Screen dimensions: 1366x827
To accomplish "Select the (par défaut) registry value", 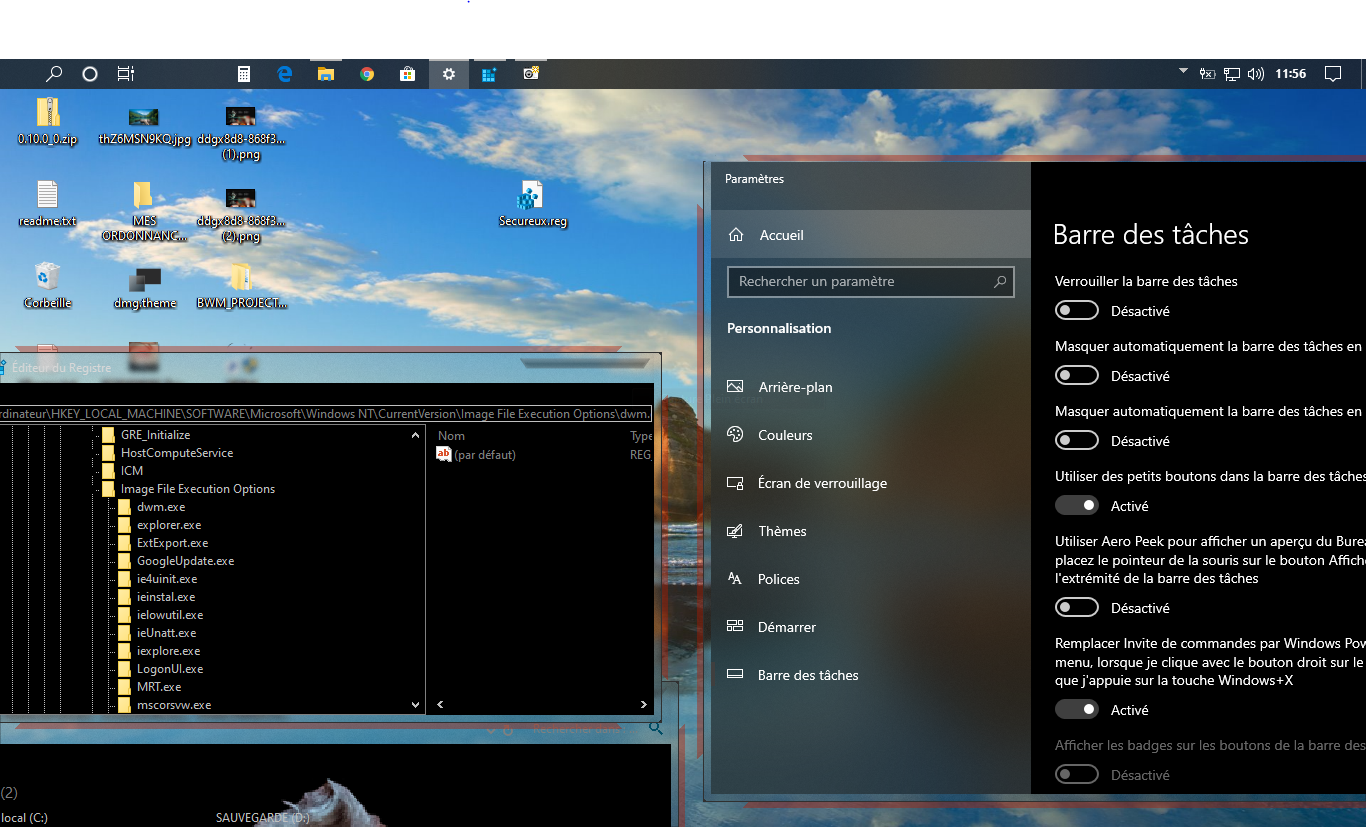I will coord(476,455).
